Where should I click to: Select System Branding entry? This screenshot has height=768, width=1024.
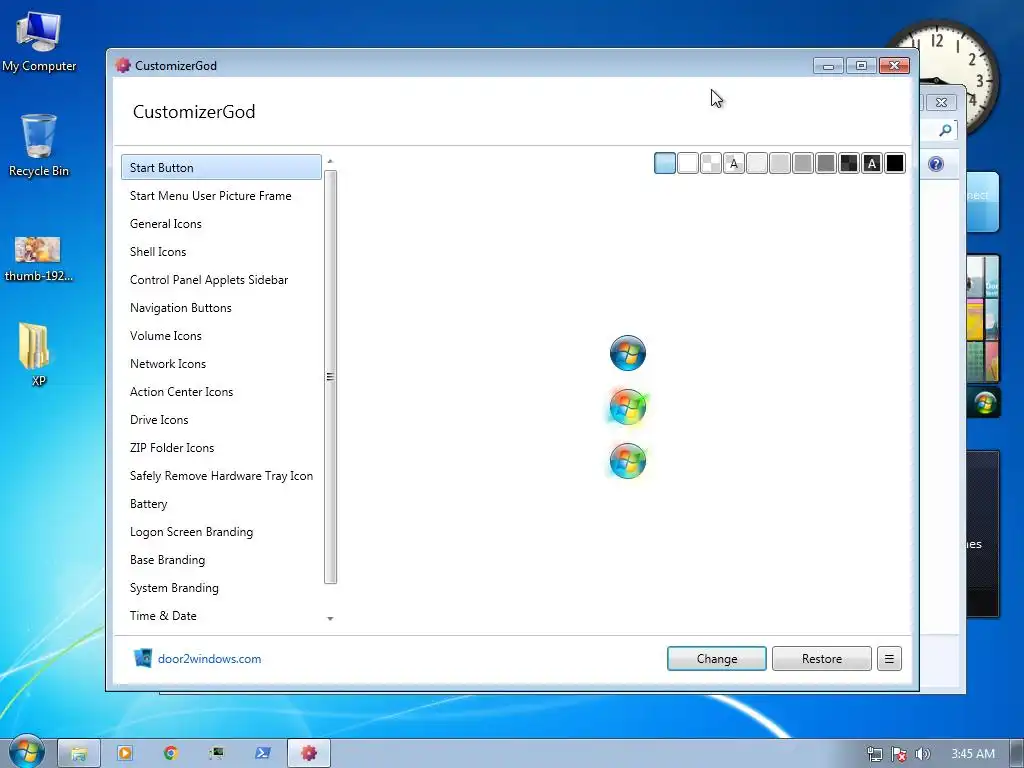point(221,588)
